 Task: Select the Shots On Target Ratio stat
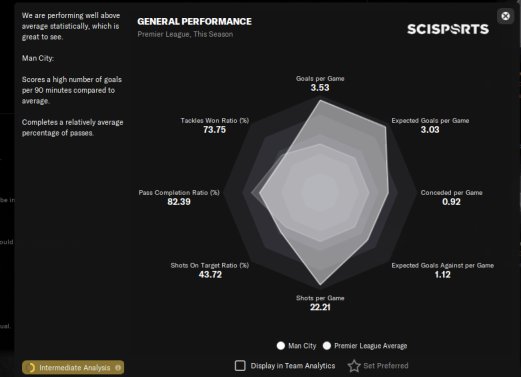(210, 270)
